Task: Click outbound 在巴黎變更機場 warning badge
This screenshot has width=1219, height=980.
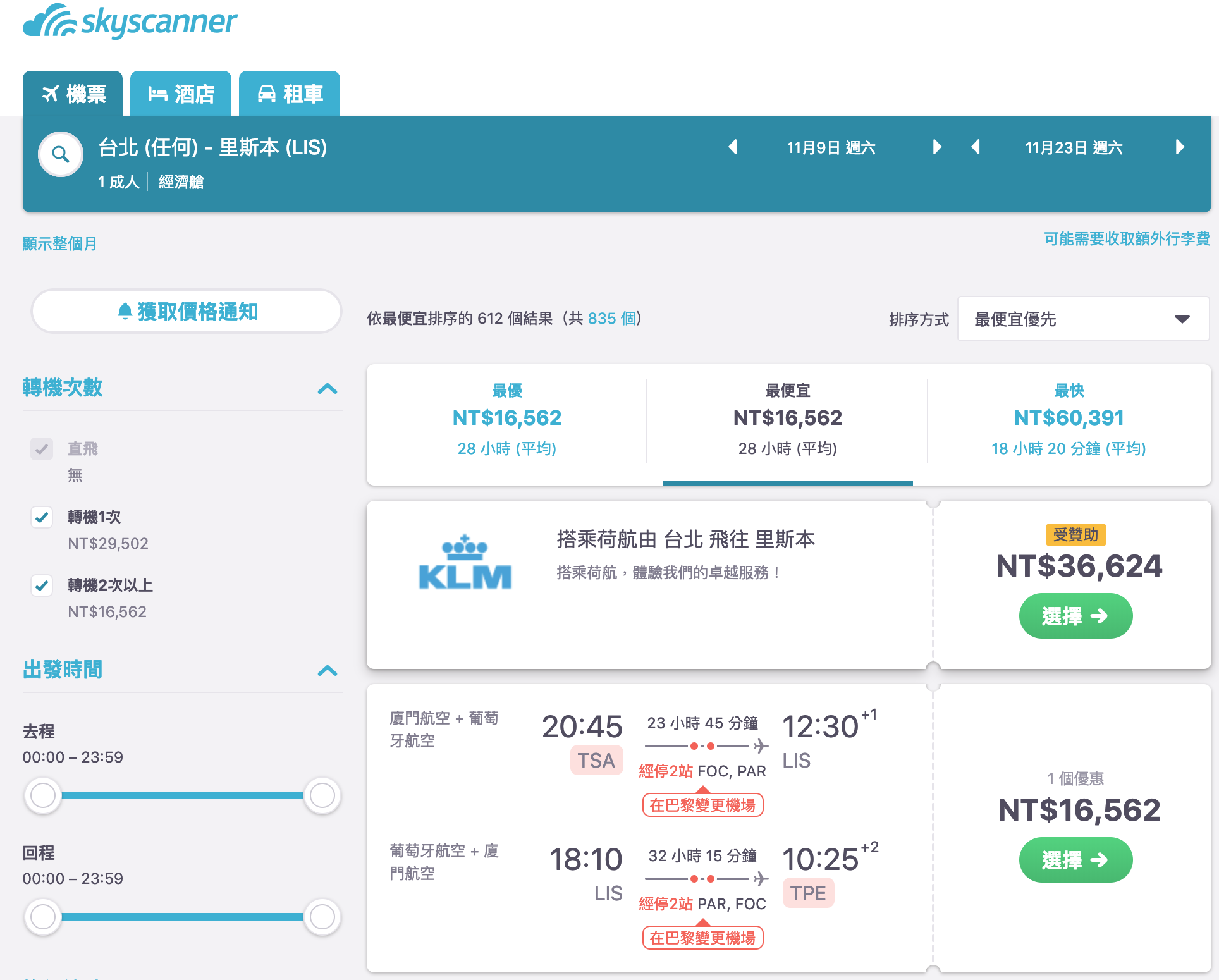Action: pyautogui.click(x=702, y=805)
